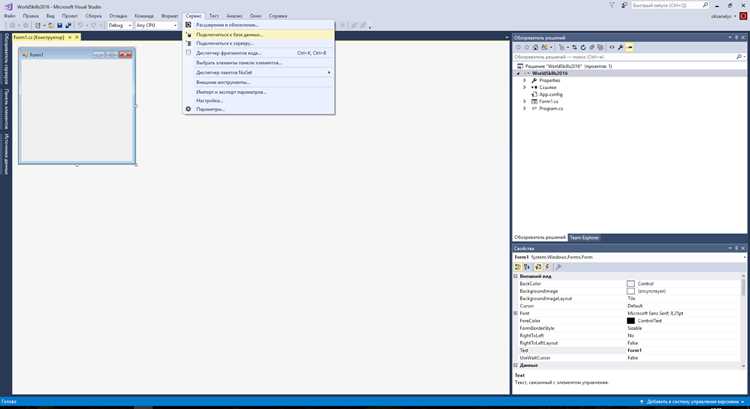Open the Проект menu
This screenshot has width=750, height=409.
coord(69,16)
